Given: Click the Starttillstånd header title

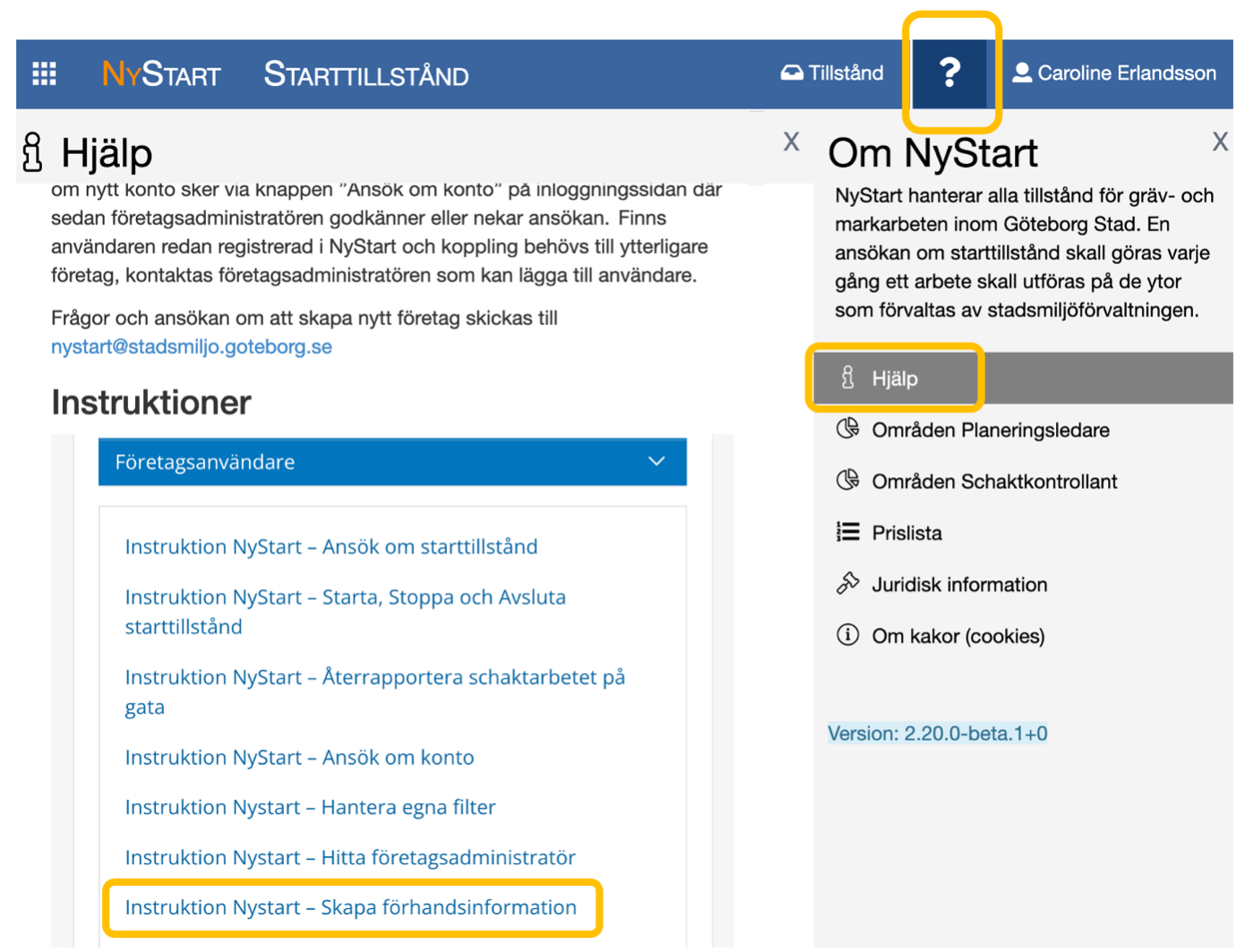Looking at the screenshot, I should tap(366, 73).
